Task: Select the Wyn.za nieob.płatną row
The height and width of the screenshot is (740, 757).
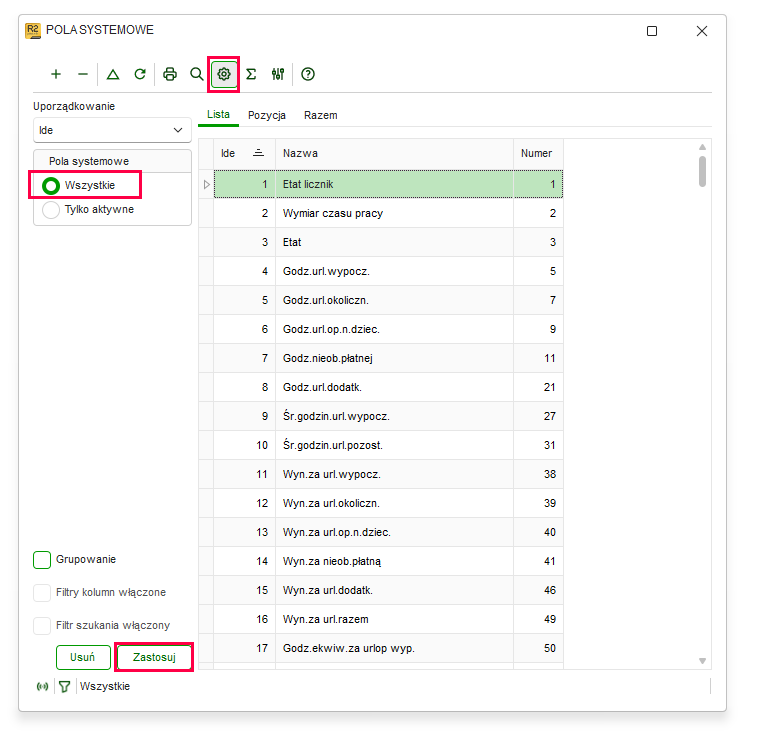Action: pos(388,561)
